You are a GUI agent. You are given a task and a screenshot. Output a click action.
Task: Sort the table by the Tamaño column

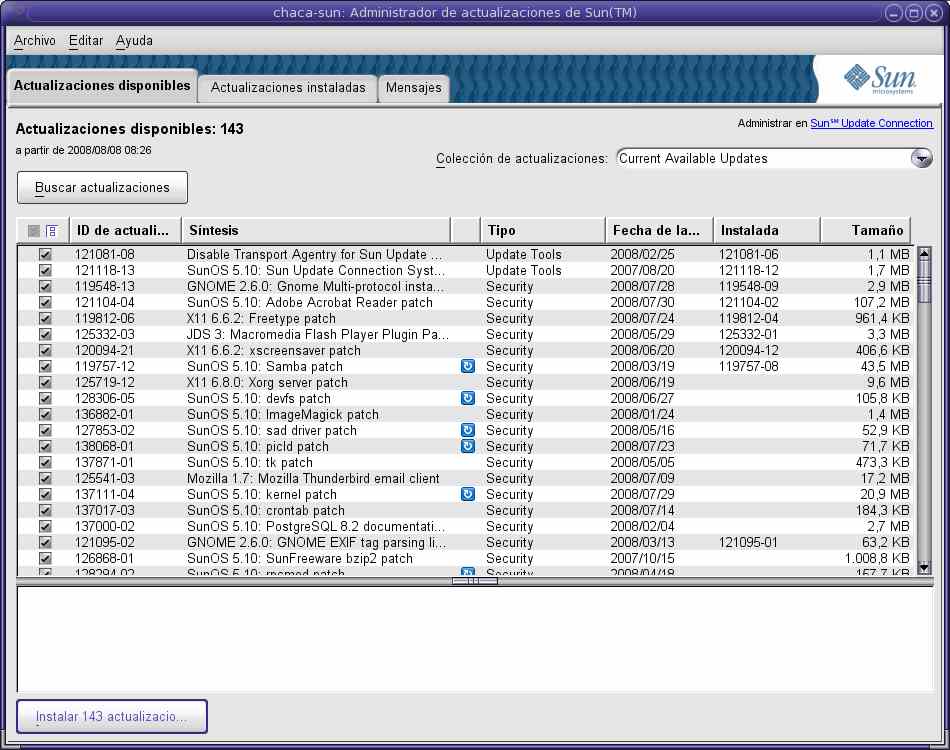point(865,231)
